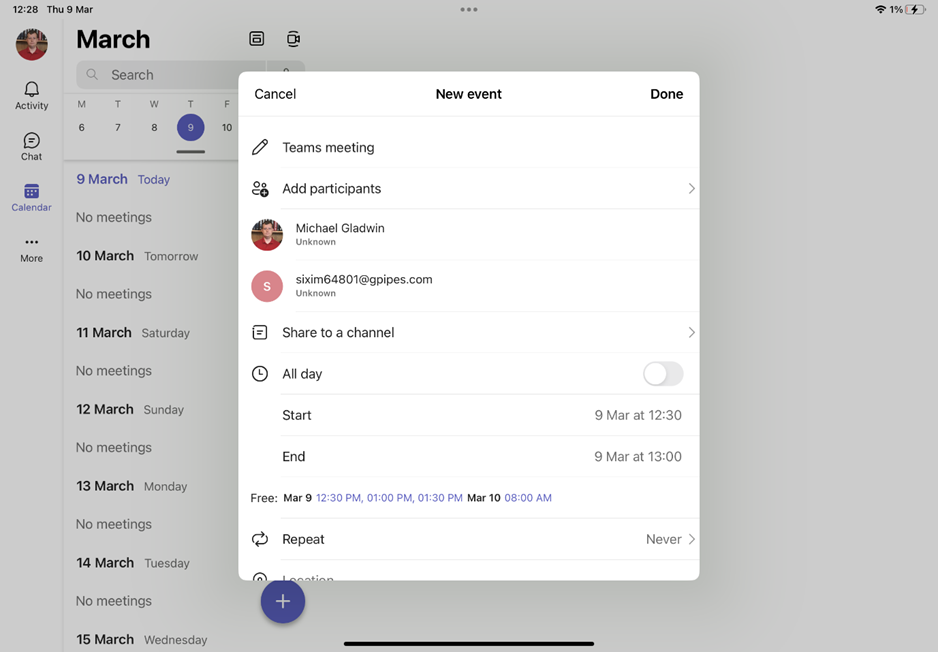The width and height of the screenshot is (938, 652).
Task: Click the calendar view switcher icon
Action: pos(257,39)
